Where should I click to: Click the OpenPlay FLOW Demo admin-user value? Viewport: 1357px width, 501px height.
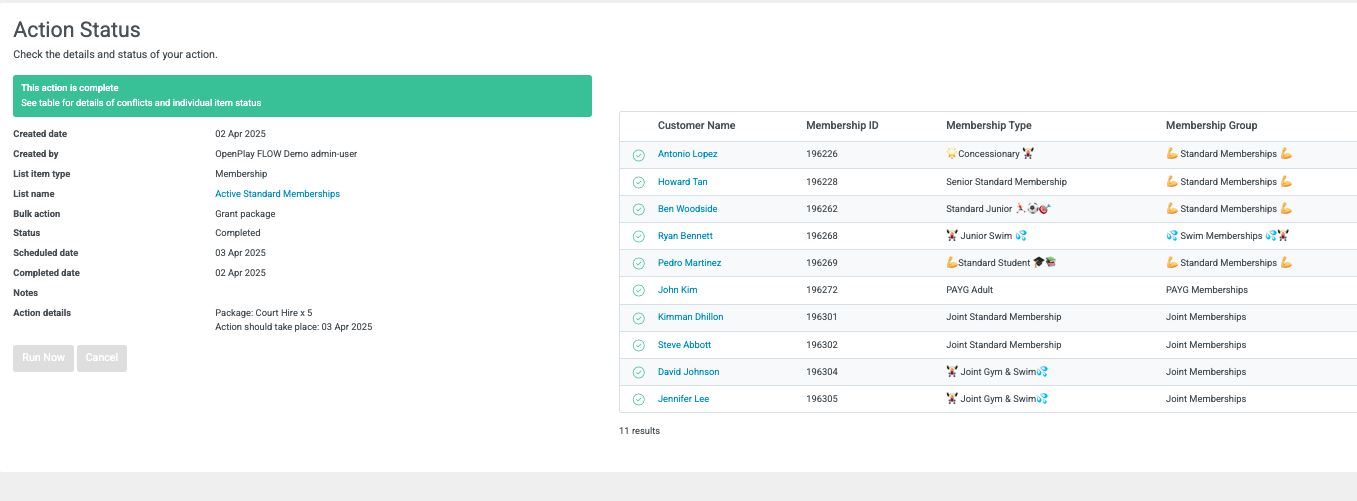(x=286, y=154)
